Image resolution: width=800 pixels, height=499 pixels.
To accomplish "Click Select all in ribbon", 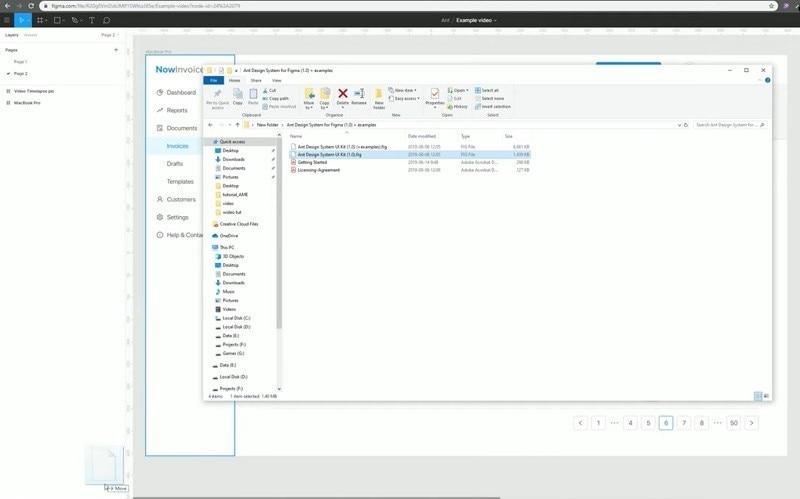I will [487, 90].
